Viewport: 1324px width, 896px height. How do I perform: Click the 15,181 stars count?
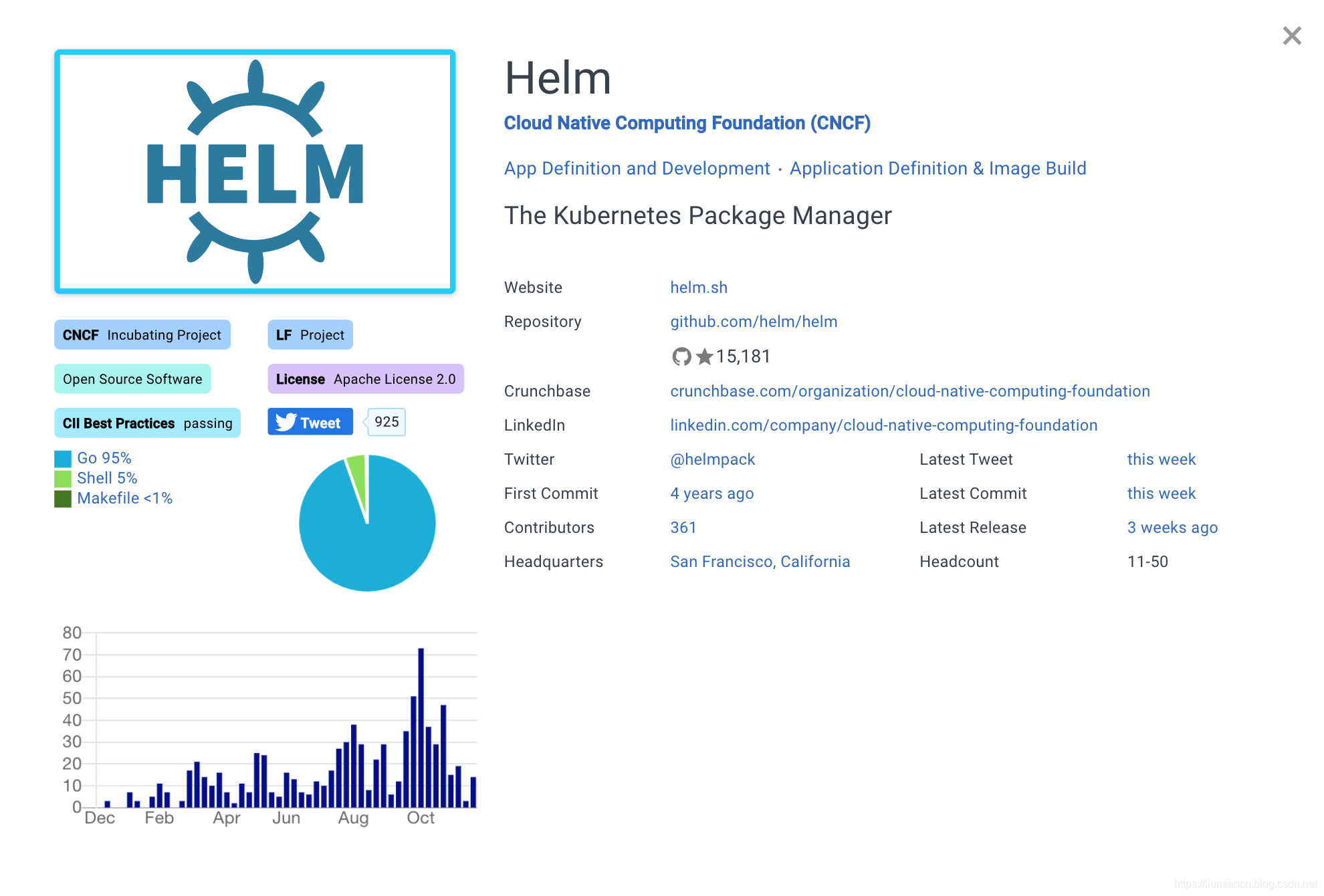click(743, 356)
